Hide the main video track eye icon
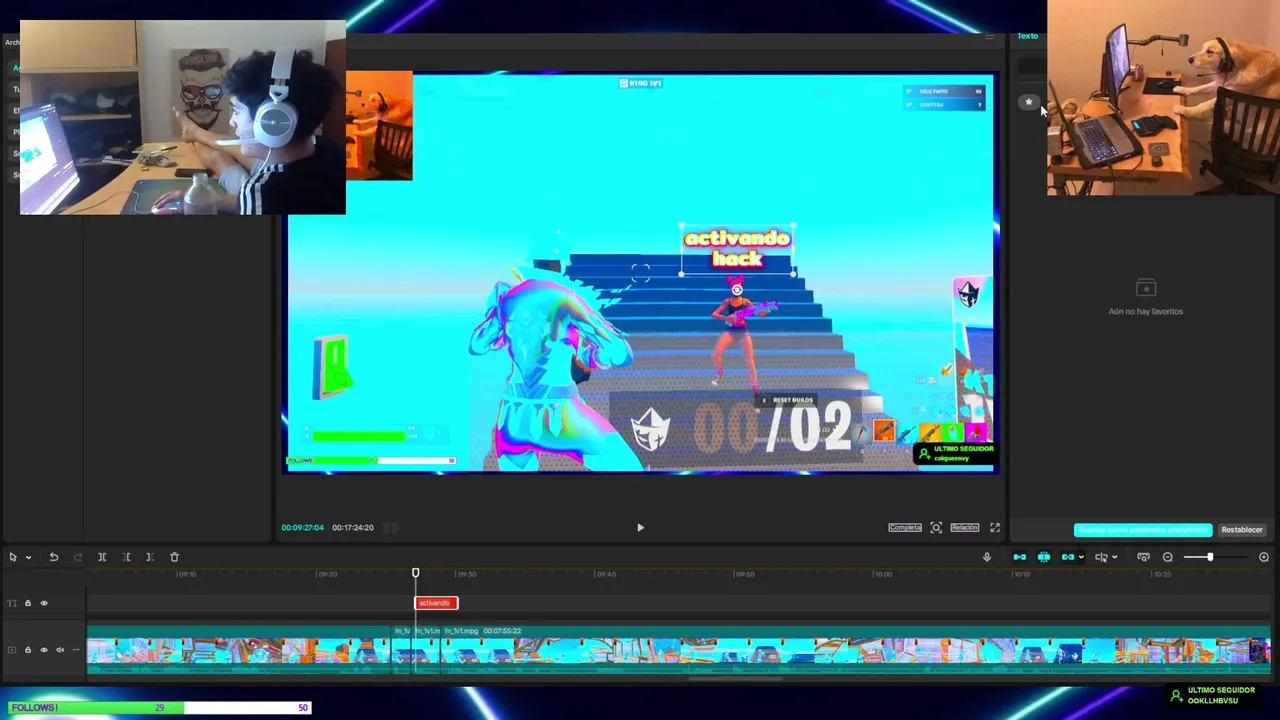Screen dimensions: 1280x720 pyautogui.click(x=44, y=650)
